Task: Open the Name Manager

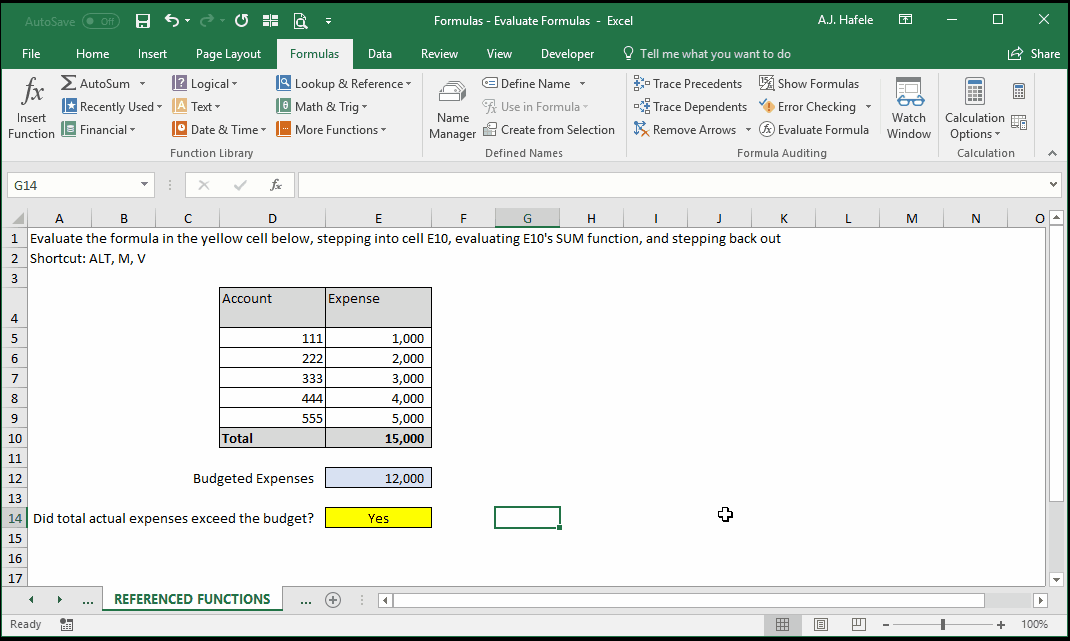Action: 452,109
